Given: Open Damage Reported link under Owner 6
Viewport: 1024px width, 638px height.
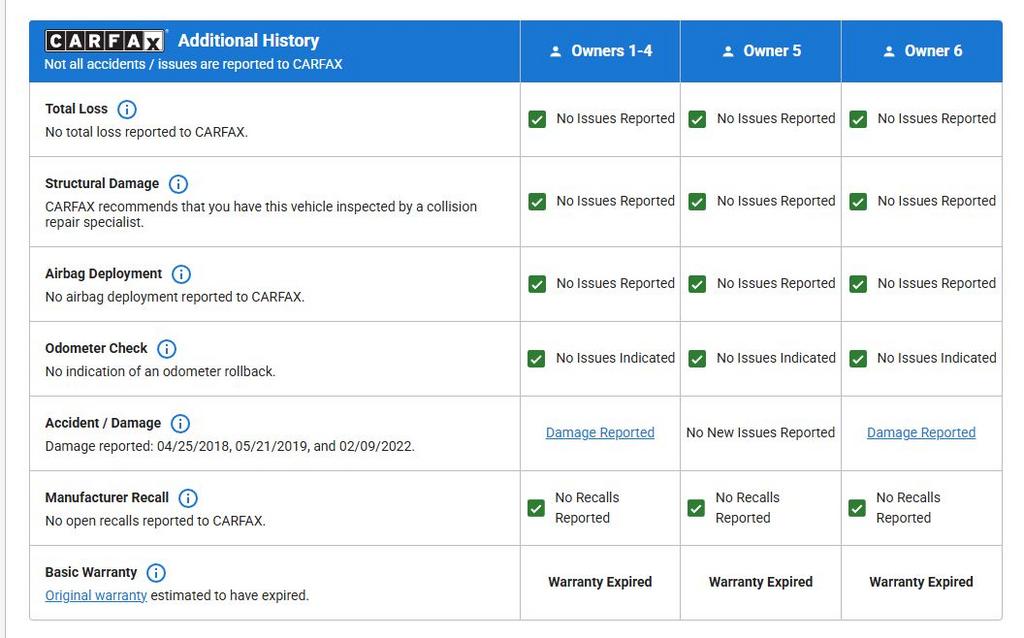Looking at the screenshot, I should pos(921,432).
